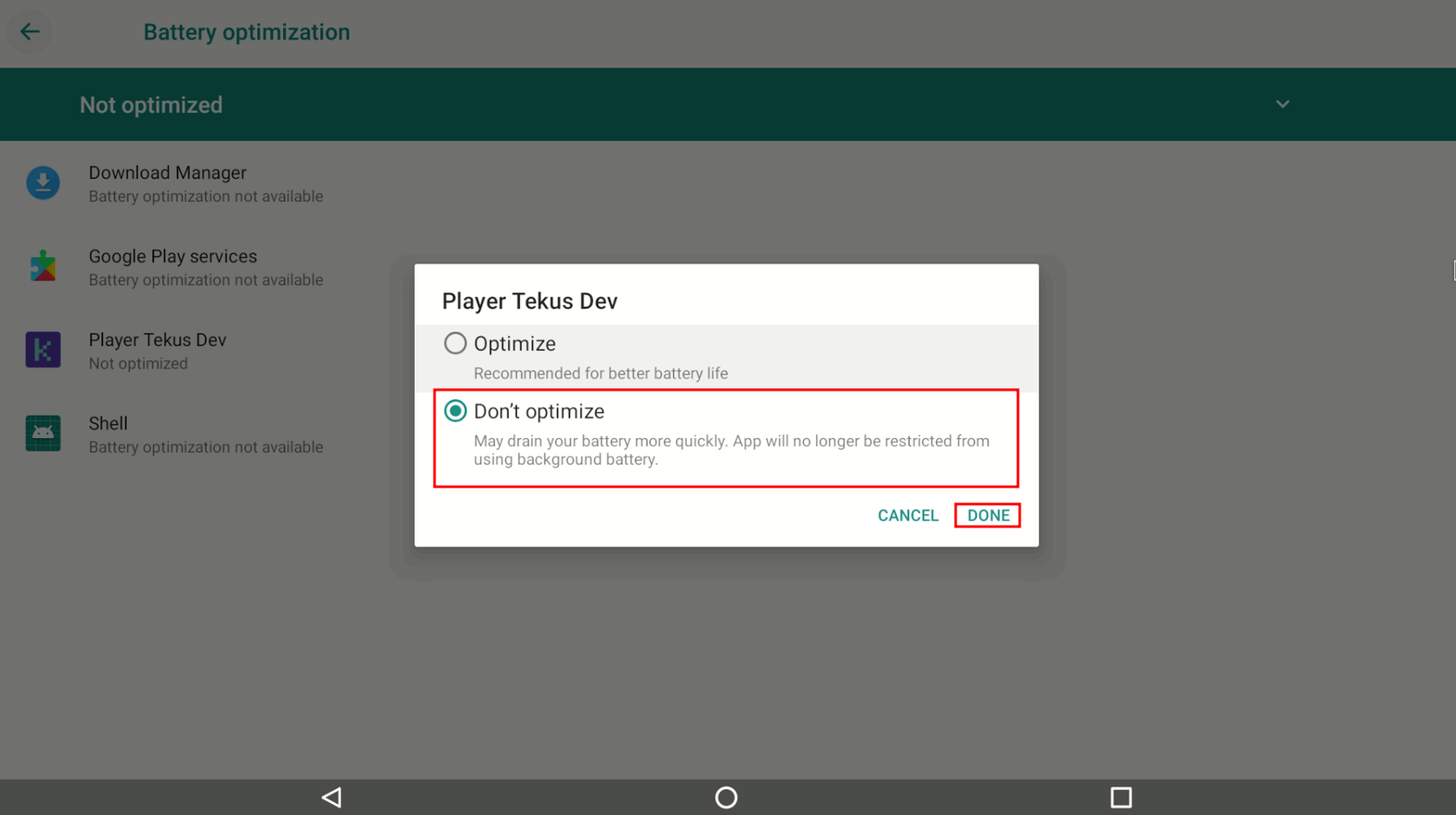This screenshot has height=815, width=1456.
Task: Click the Don't optimize battery drain description
Action: (731, 450)
